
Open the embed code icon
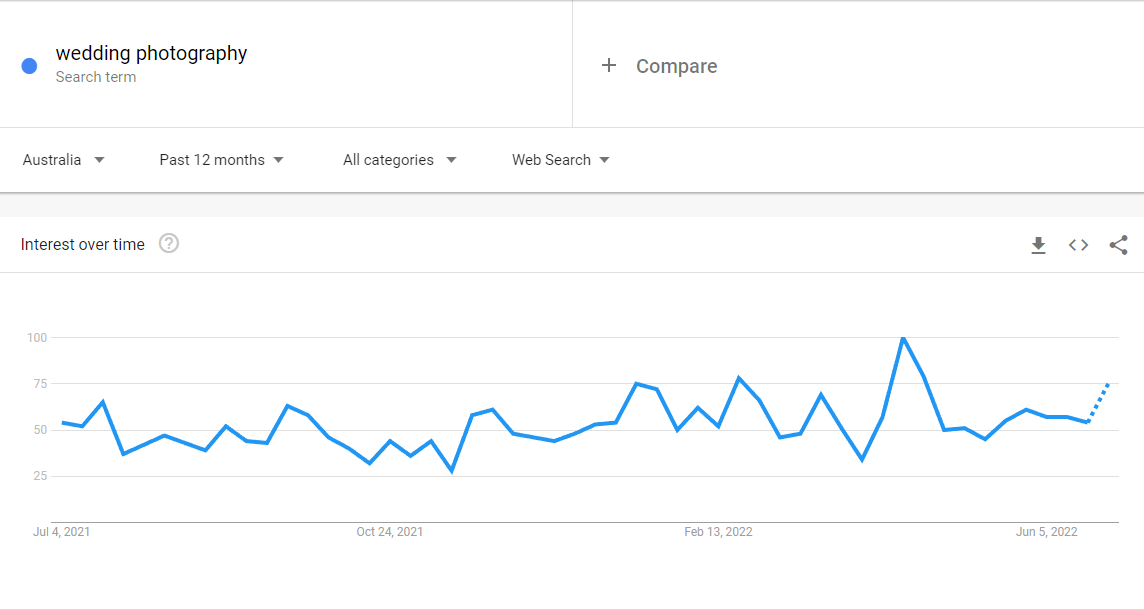click(x=1078, y=245)
